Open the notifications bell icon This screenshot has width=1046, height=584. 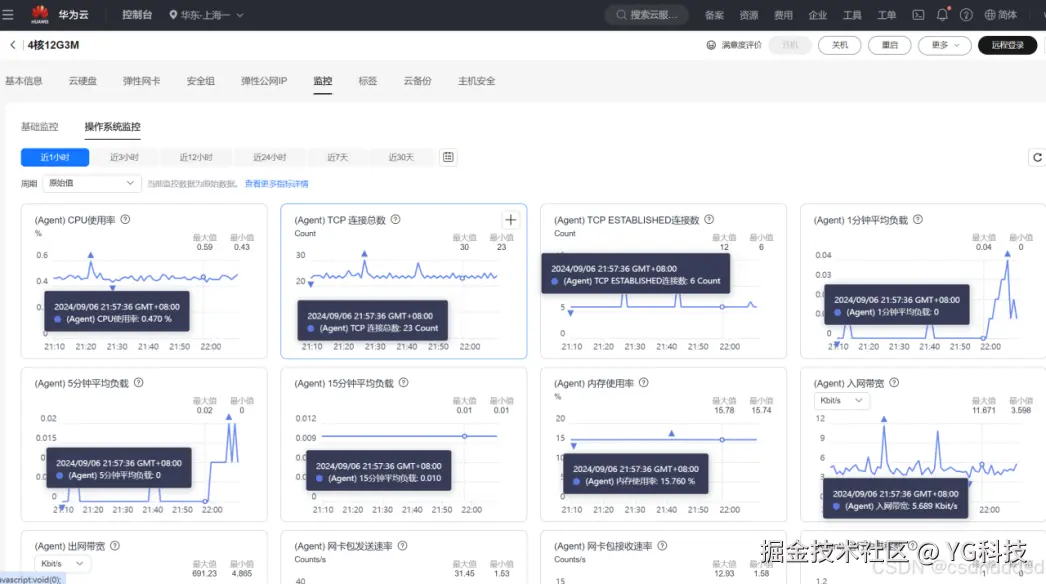tap(942, 14)
